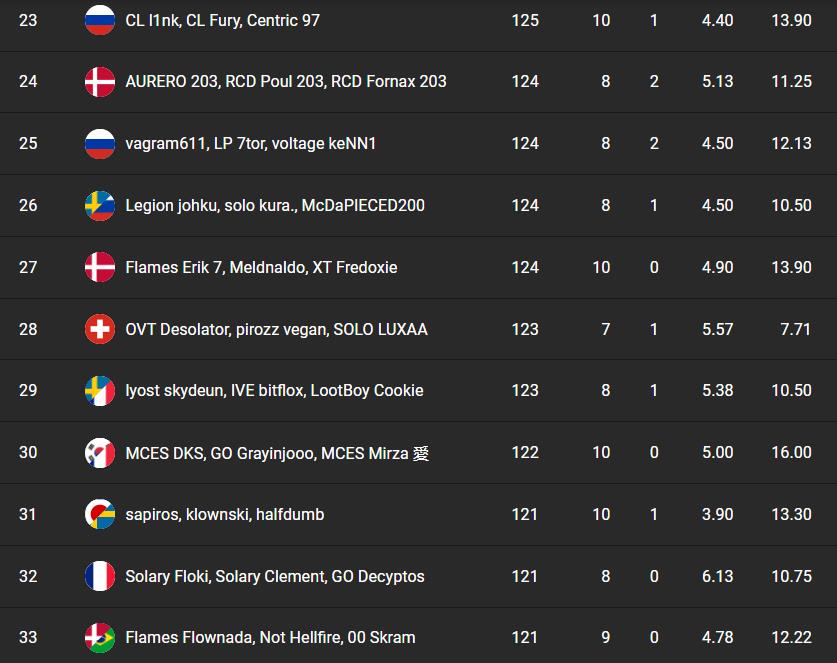Select the flag icon beside sapiros

pyautogui.click(x=100, y=515)
